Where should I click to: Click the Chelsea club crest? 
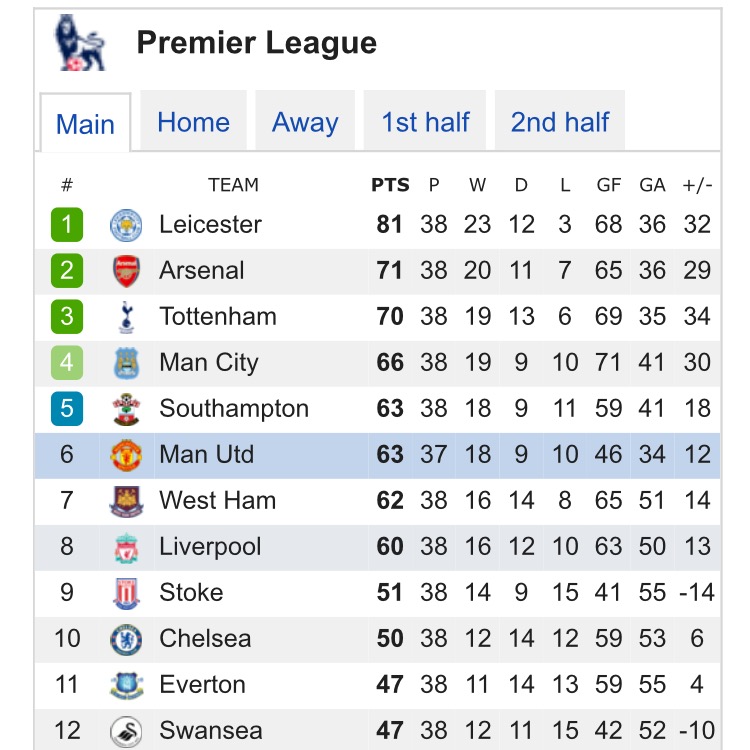pos(126,639)
